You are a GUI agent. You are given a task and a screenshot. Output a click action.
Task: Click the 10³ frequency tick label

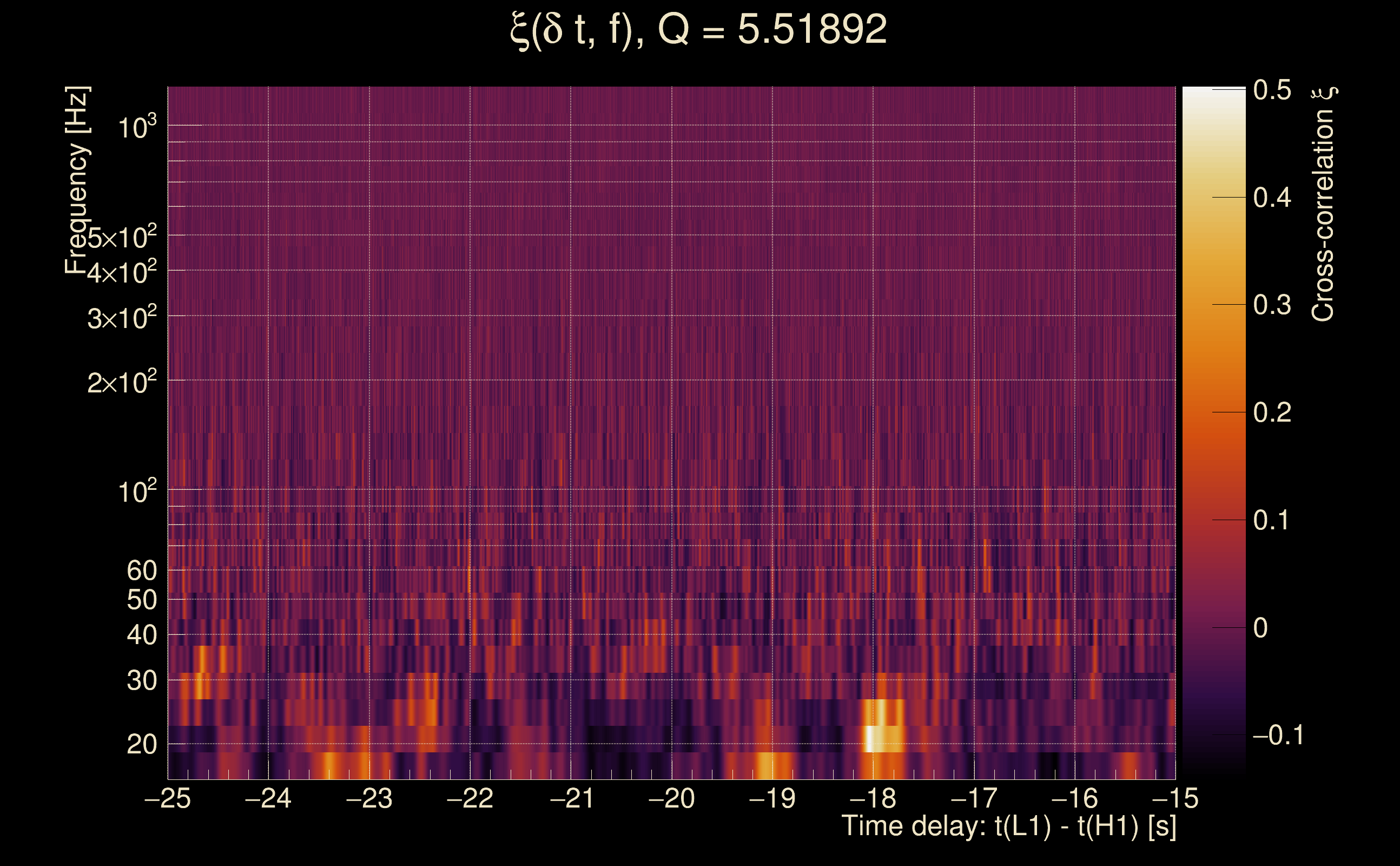(137, 127)
